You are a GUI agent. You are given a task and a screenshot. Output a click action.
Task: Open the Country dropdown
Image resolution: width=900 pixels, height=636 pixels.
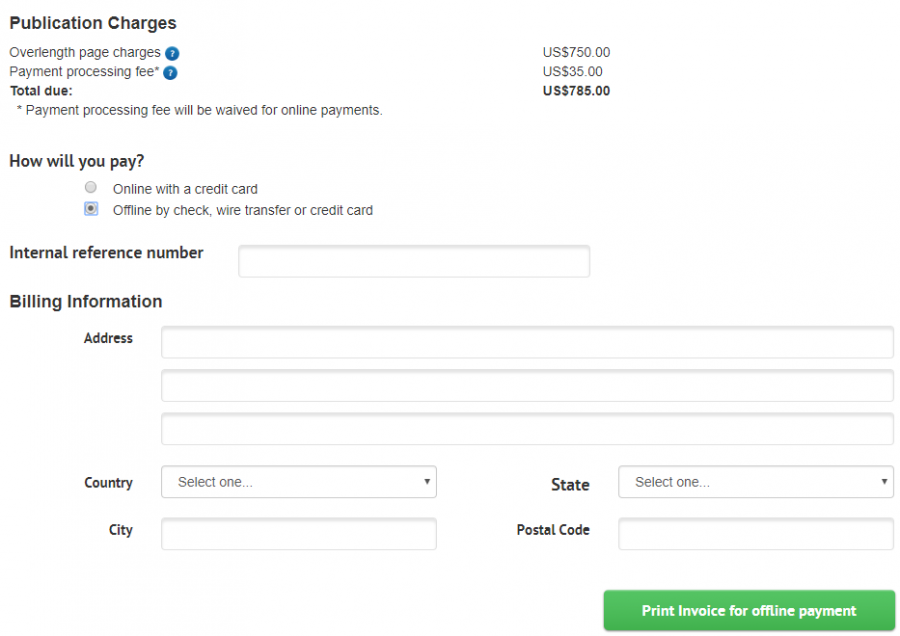(298, 482)
